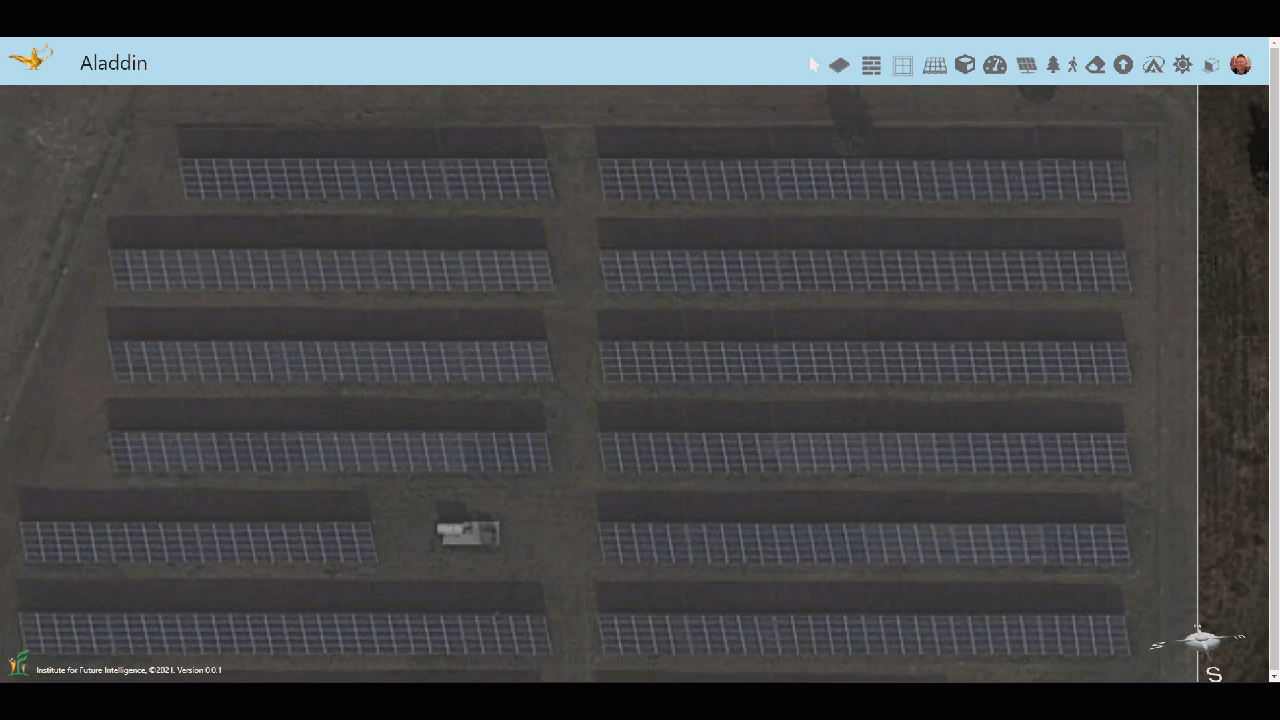Image resolution: width=1280 pixels, height=720 pixels.
Task: Click the eraser clear-scene icon
Action: click(x=1095, y=65)
